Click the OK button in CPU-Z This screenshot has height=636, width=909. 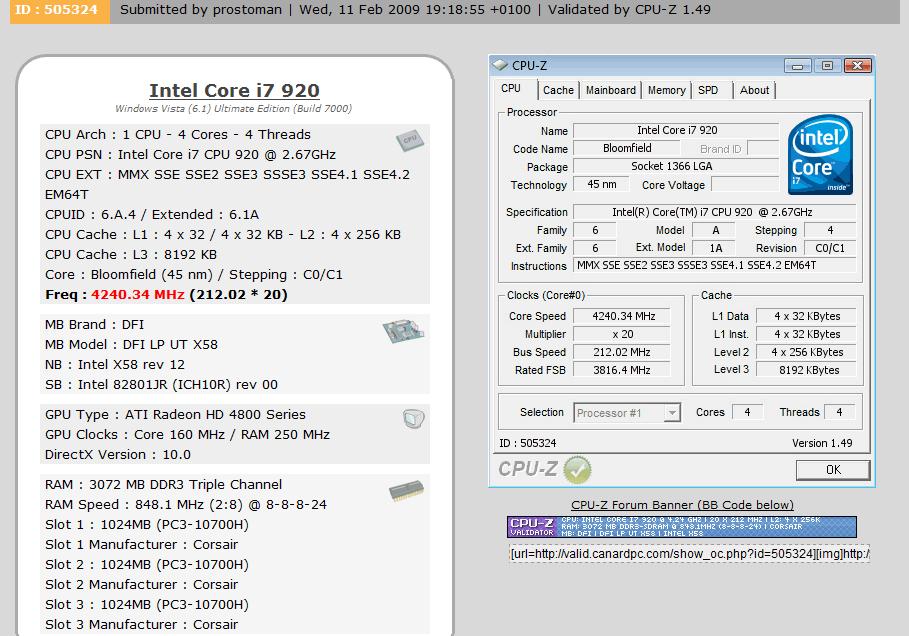tap(833, 470)
